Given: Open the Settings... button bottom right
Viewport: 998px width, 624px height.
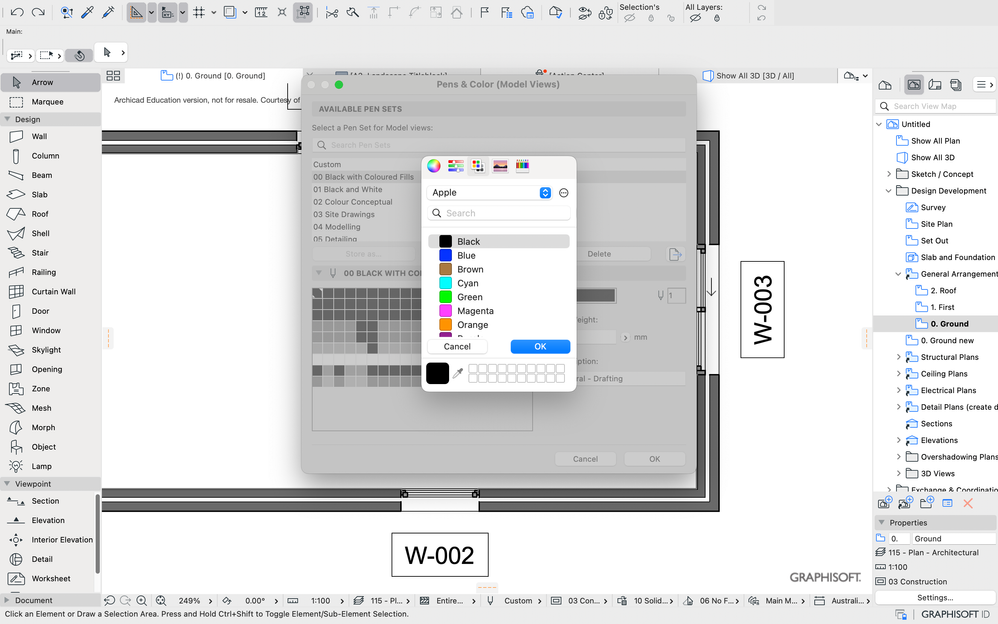Looking at the screenshot, I should click(935, 597).
